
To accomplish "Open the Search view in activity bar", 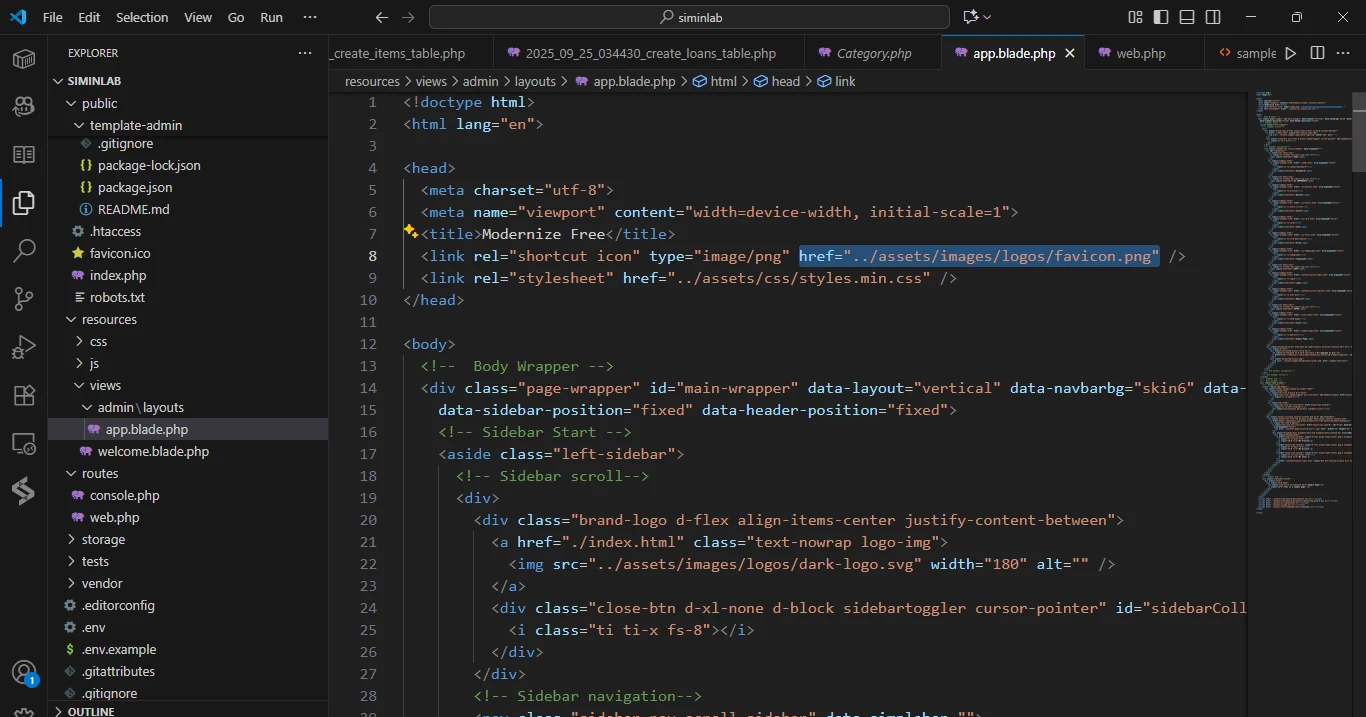I will [x=24, y=251].
